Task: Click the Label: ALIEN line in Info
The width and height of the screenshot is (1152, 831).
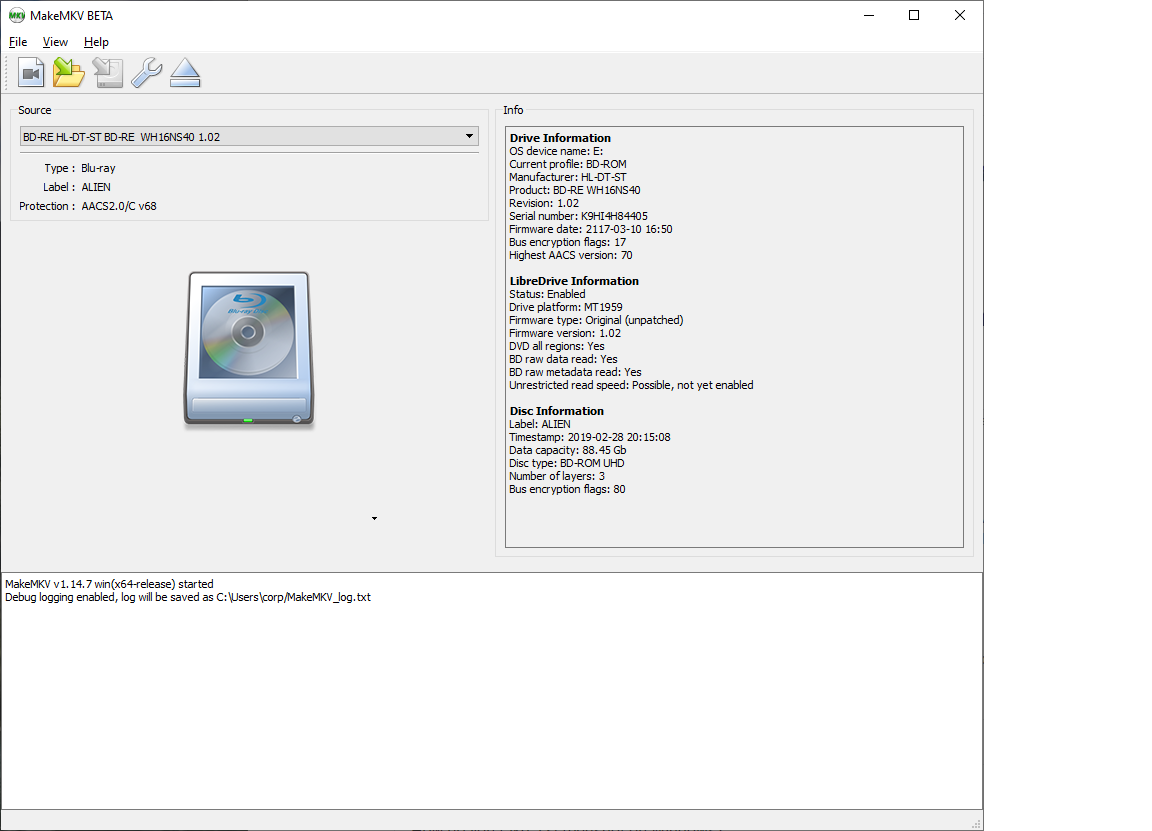Action: (540, 424)
